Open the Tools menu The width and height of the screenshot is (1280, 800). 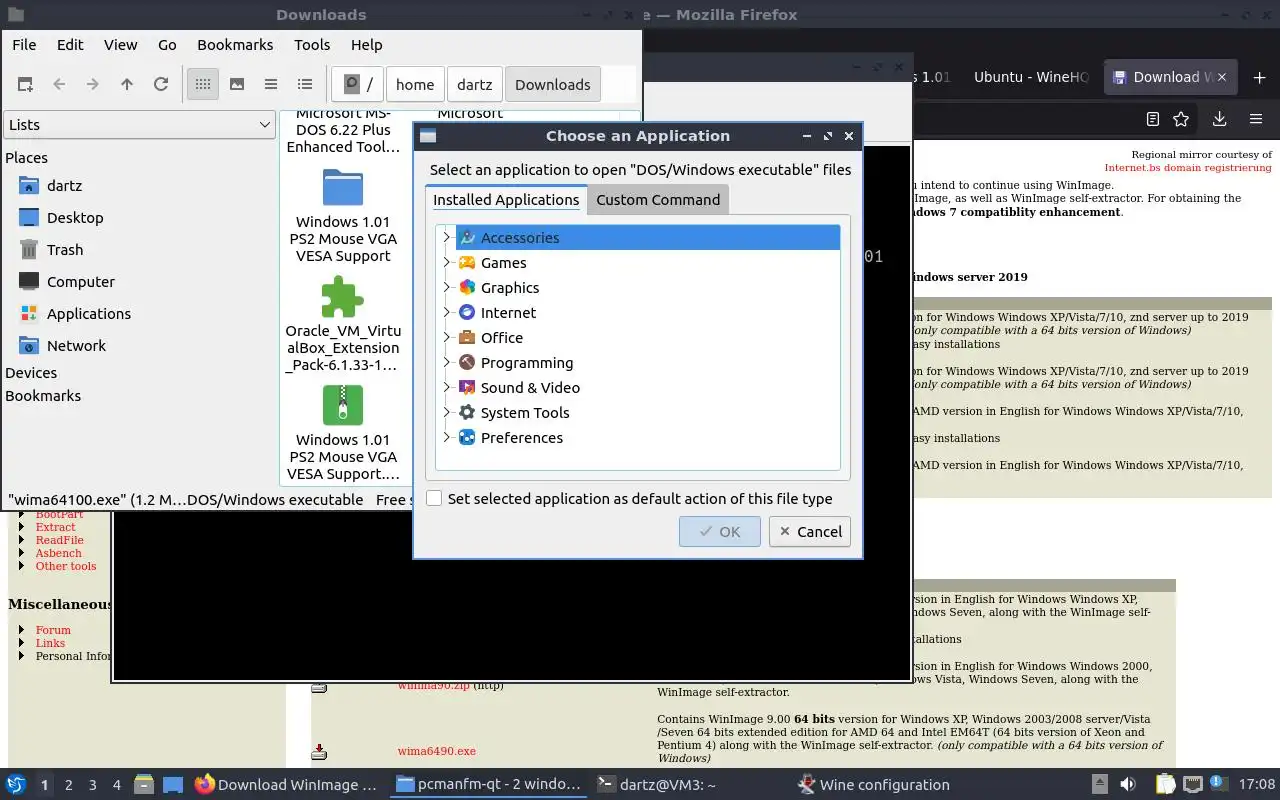click(312, 45)
